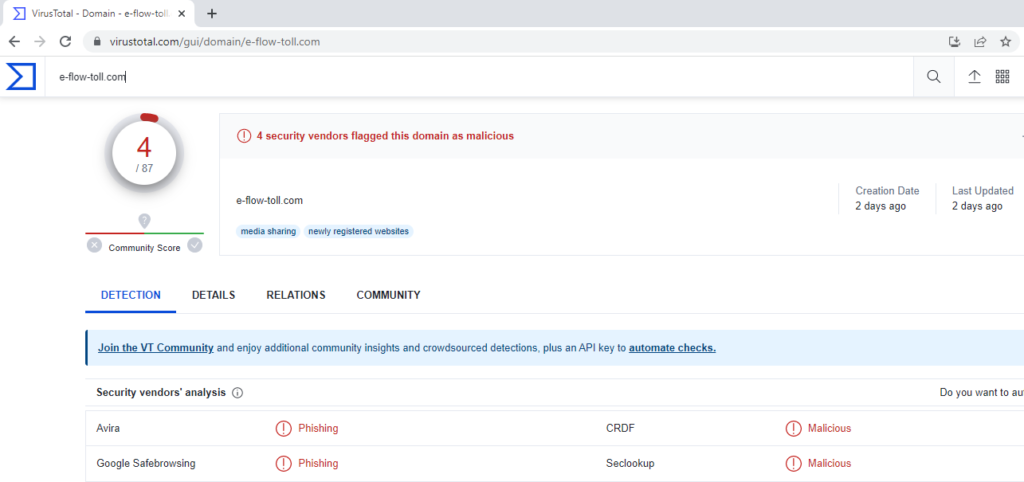Select the VirusTotal browser tab
1024x482 pixels.
[98, 14]
